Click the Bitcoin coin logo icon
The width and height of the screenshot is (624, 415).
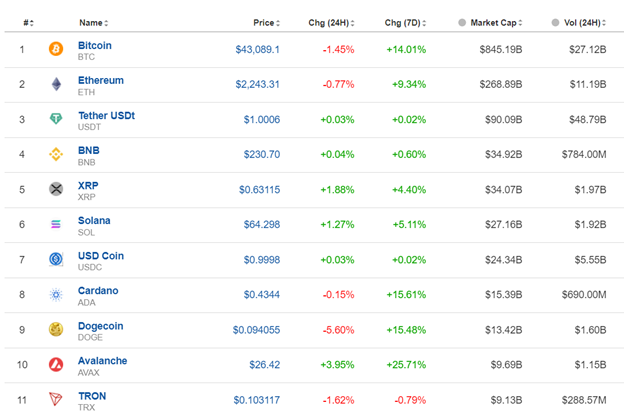[56, 49]
